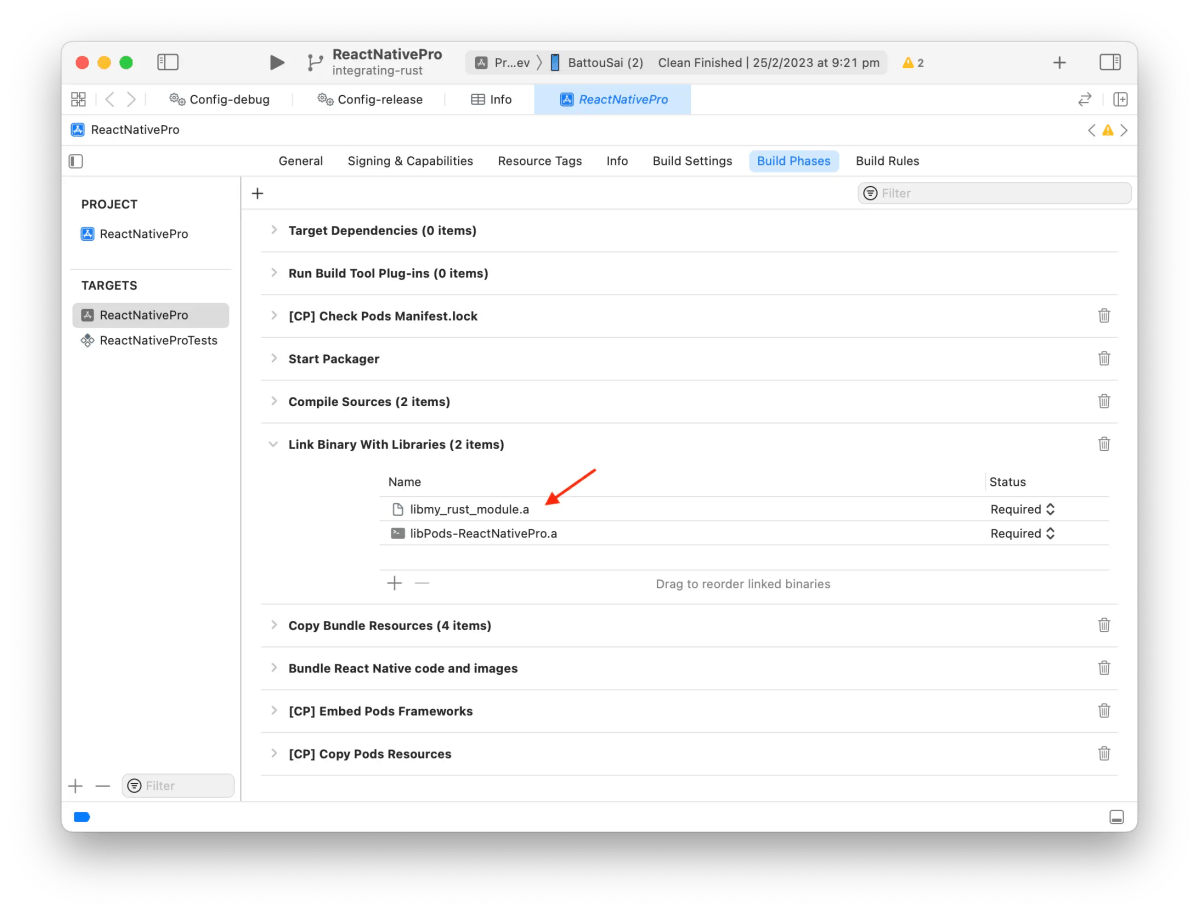Image resolution: width=1199 pixels, height=913 pixels.
Task: Open Resource Tags tab
Action: click(x=540, y=161)
